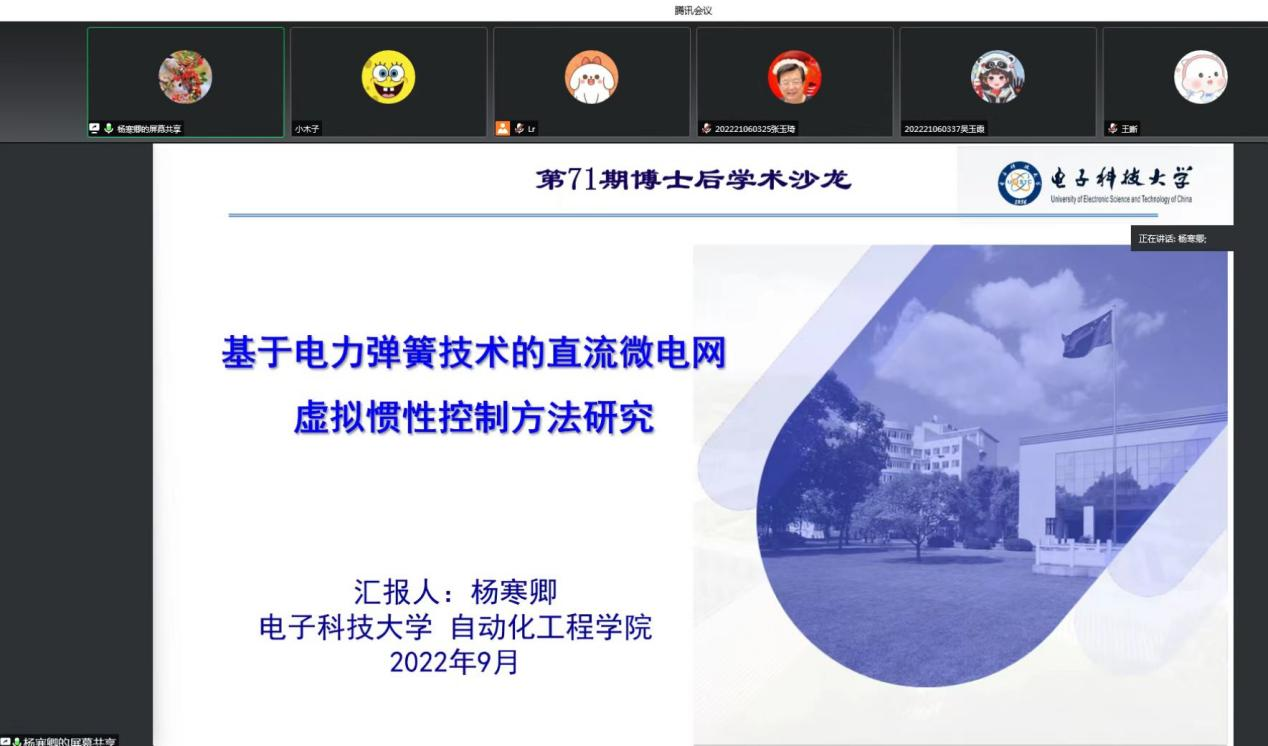Click the green microphone icon on 杨寒卿's tile
1268x746 pixels.
tap(110, 130)
